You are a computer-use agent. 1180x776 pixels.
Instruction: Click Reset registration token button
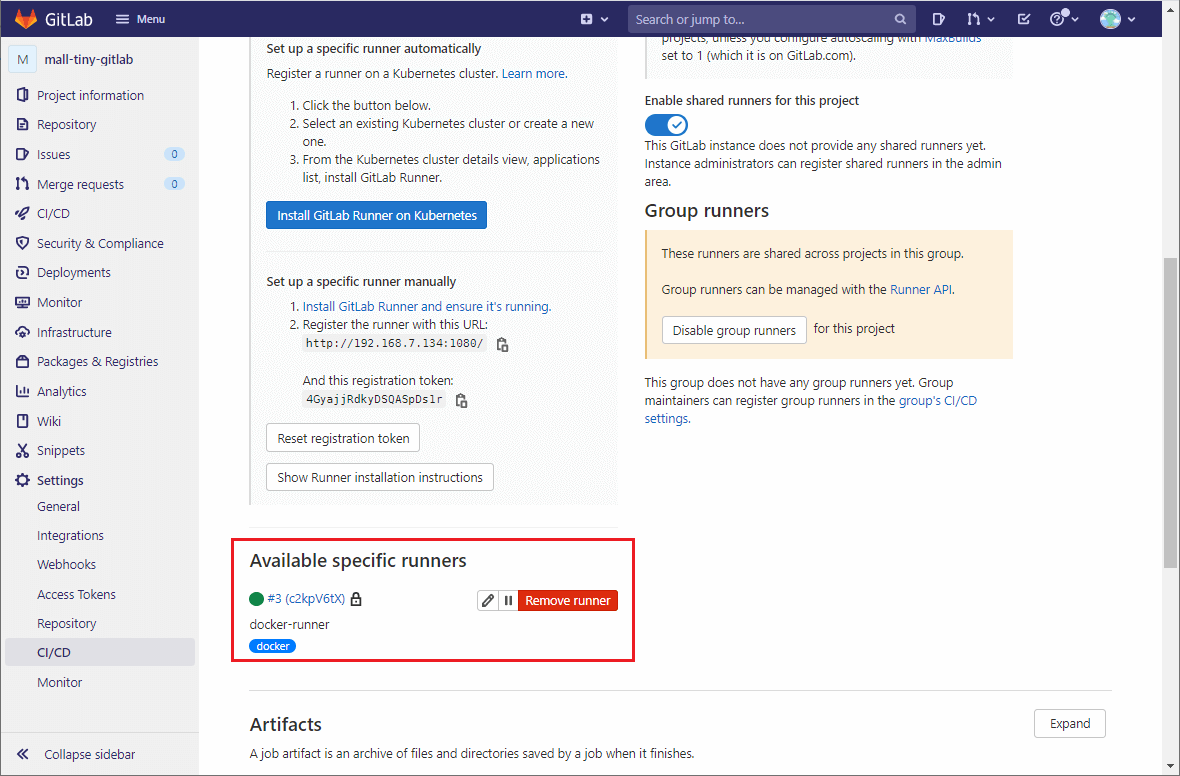[343, 438]
